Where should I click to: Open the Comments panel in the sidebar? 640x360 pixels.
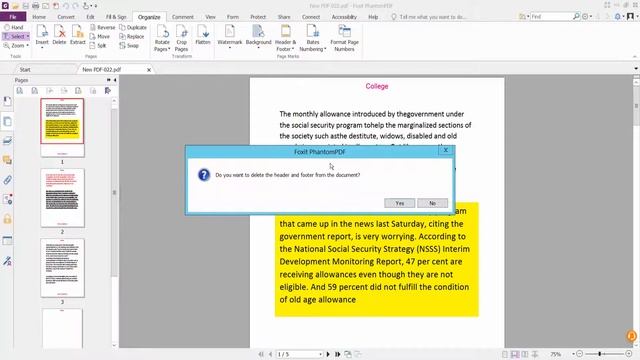[x=7, y=160]
